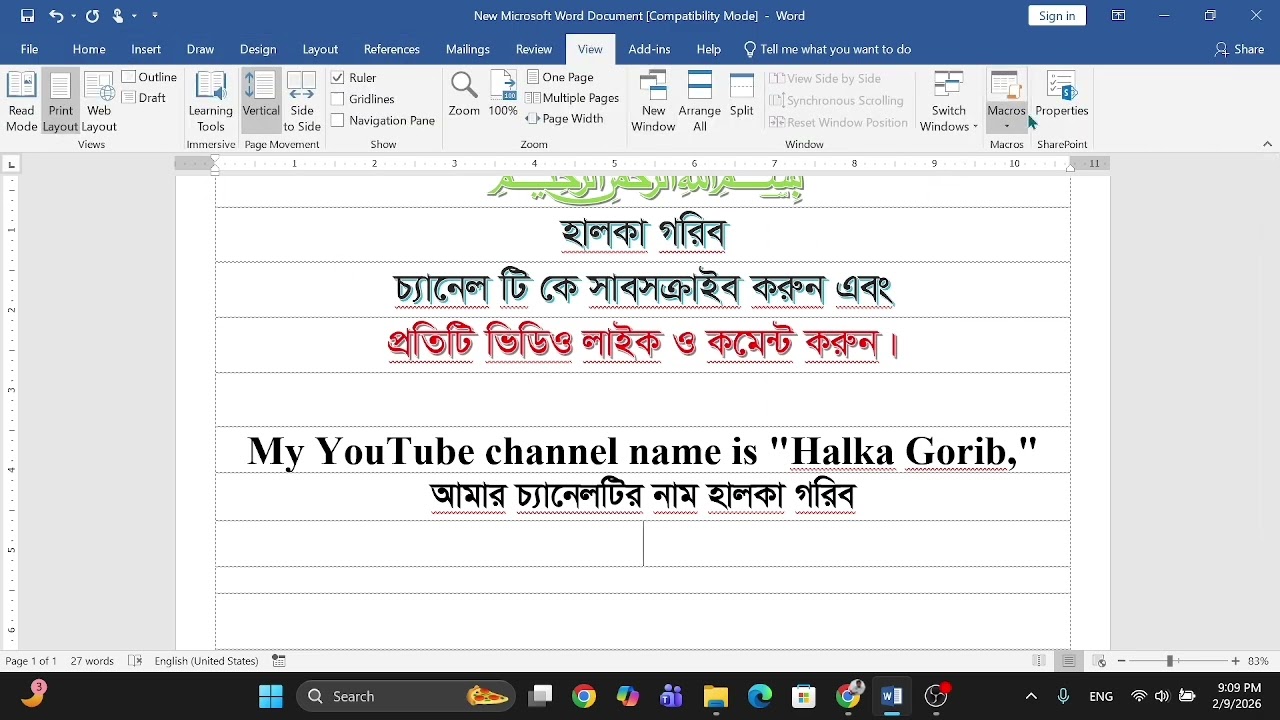This screenshot has height=720, width=1280.
Task: Click the zoom slider handle
Action: (x=1169, y=661)
